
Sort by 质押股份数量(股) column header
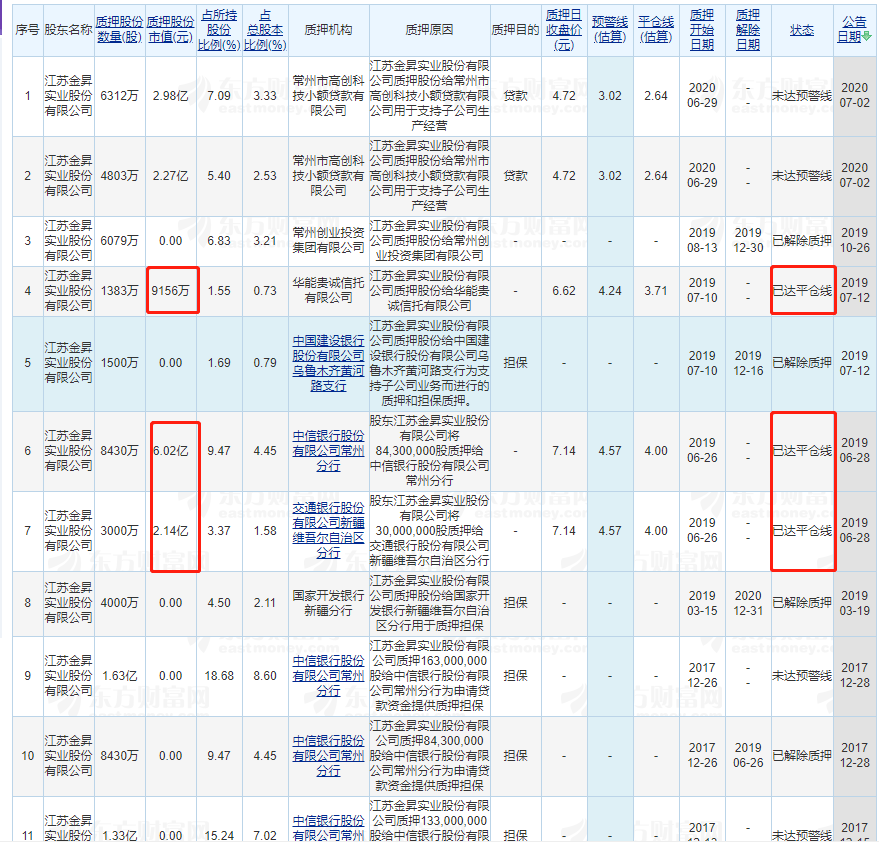pos(119,30)
